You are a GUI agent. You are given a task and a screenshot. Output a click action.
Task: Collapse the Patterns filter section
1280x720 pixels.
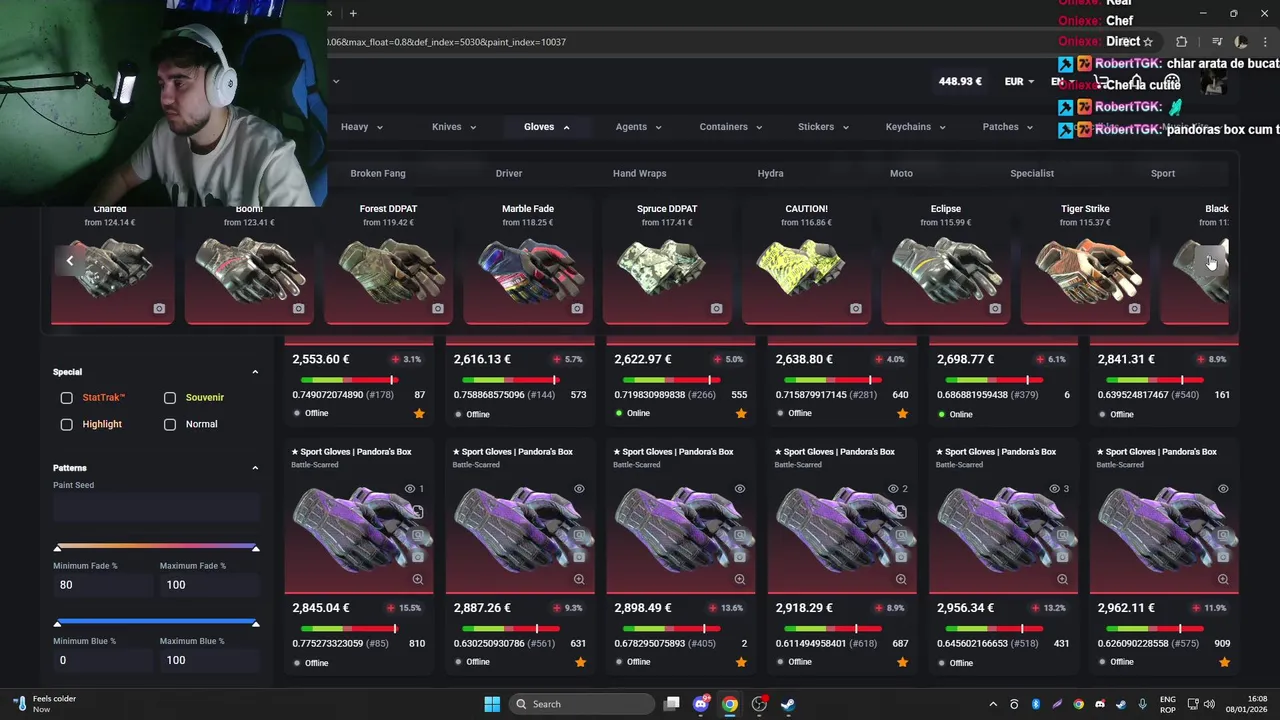[255, 468]
